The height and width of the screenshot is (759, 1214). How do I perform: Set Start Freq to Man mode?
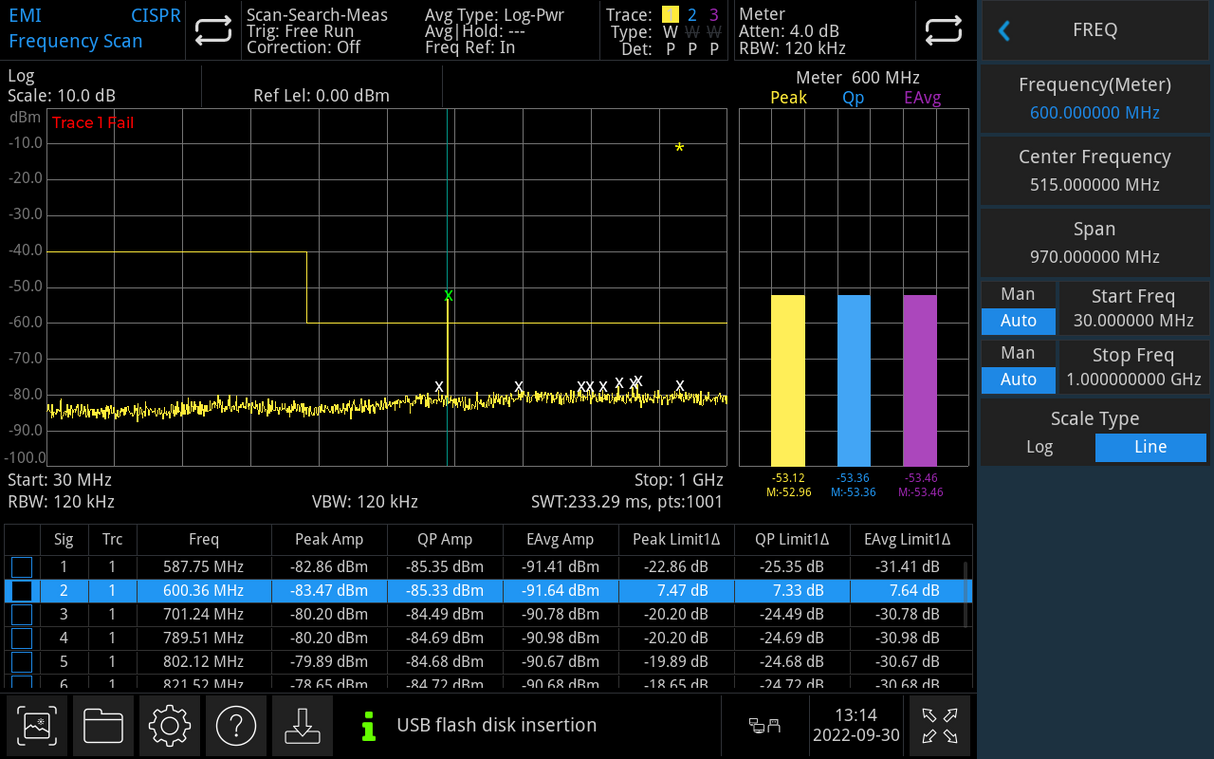point(1018,293)
